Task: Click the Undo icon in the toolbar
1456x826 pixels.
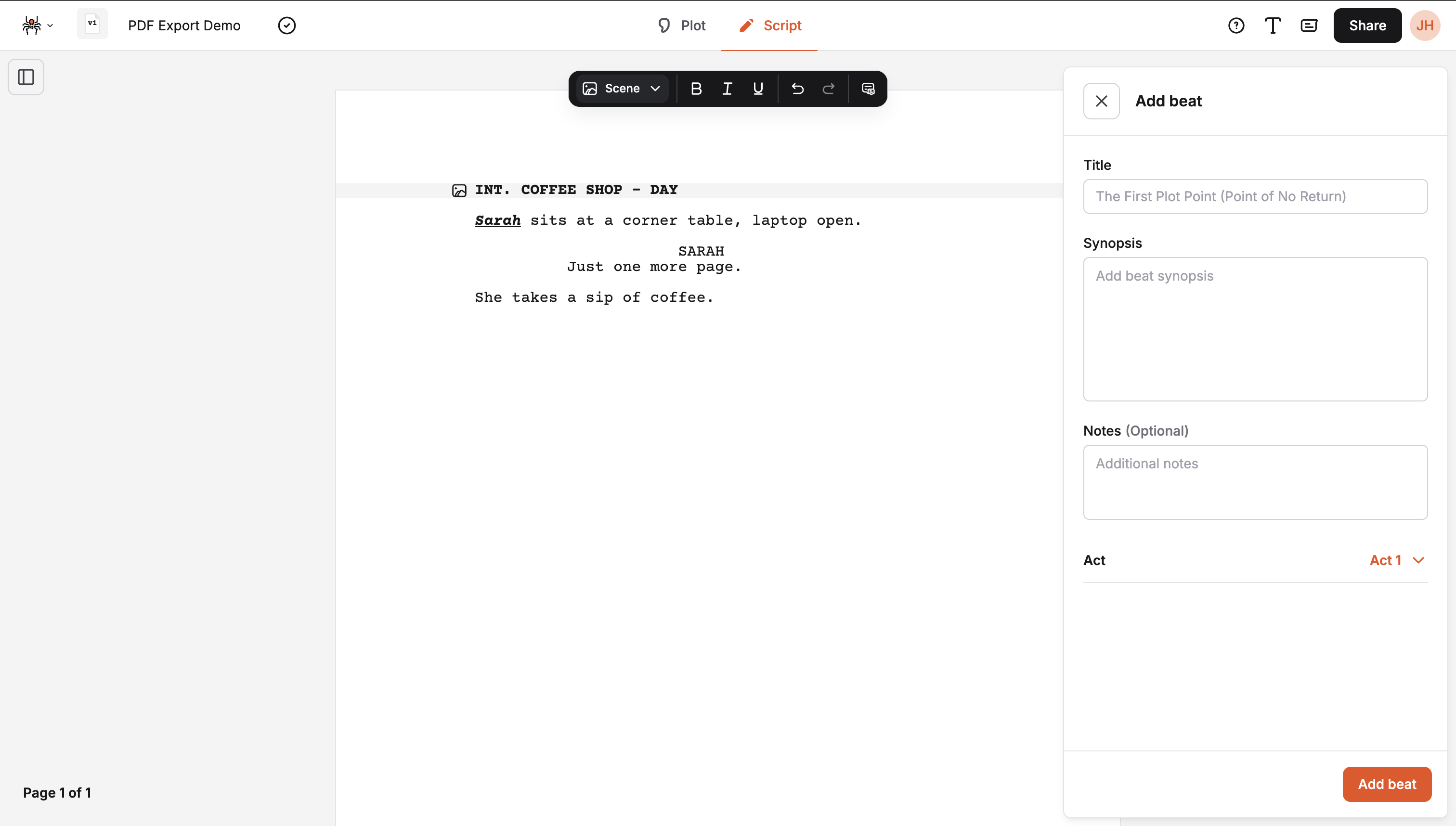Action: coord(797,89)
